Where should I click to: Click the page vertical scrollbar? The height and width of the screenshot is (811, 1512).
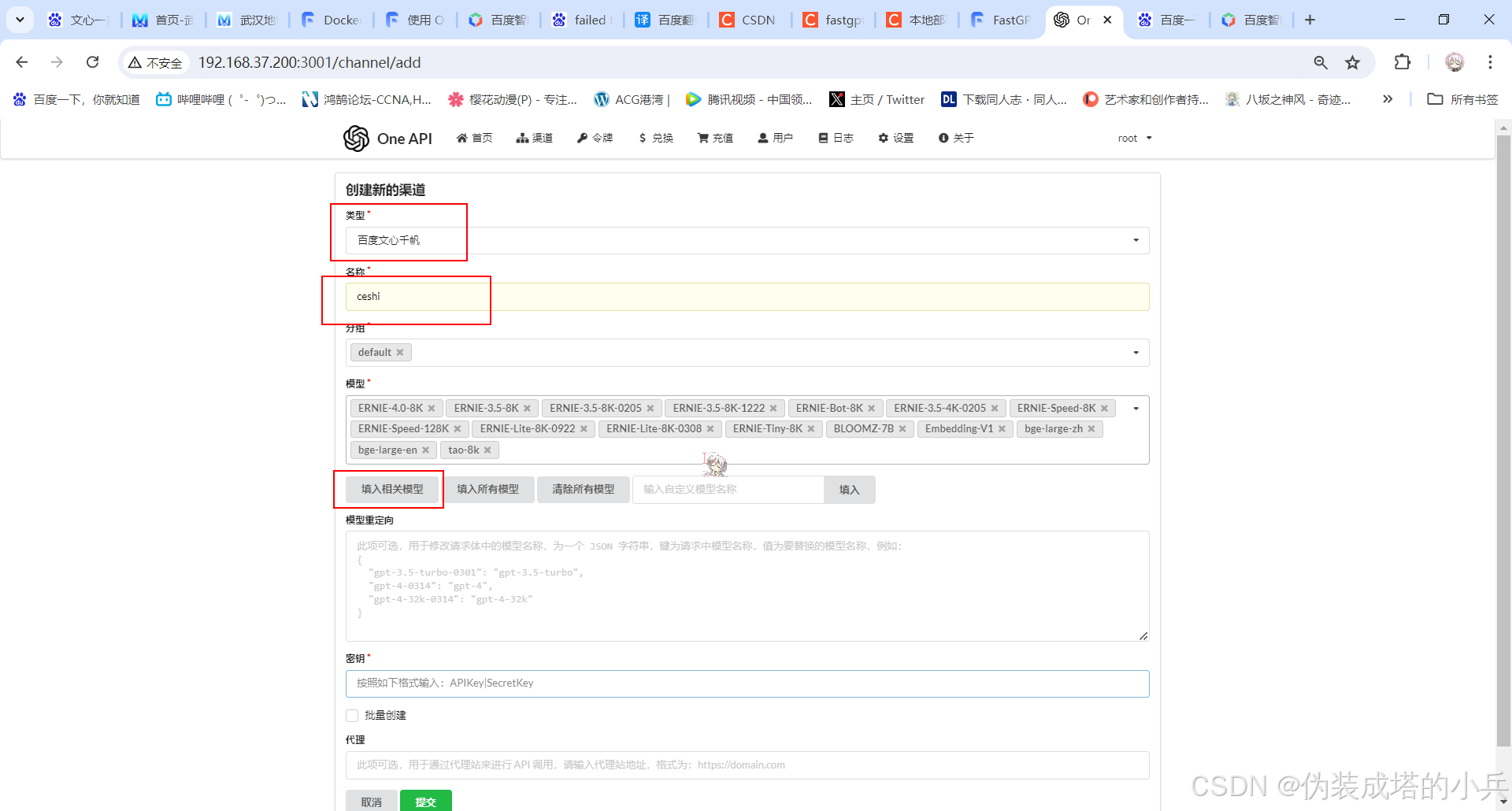1503,441
